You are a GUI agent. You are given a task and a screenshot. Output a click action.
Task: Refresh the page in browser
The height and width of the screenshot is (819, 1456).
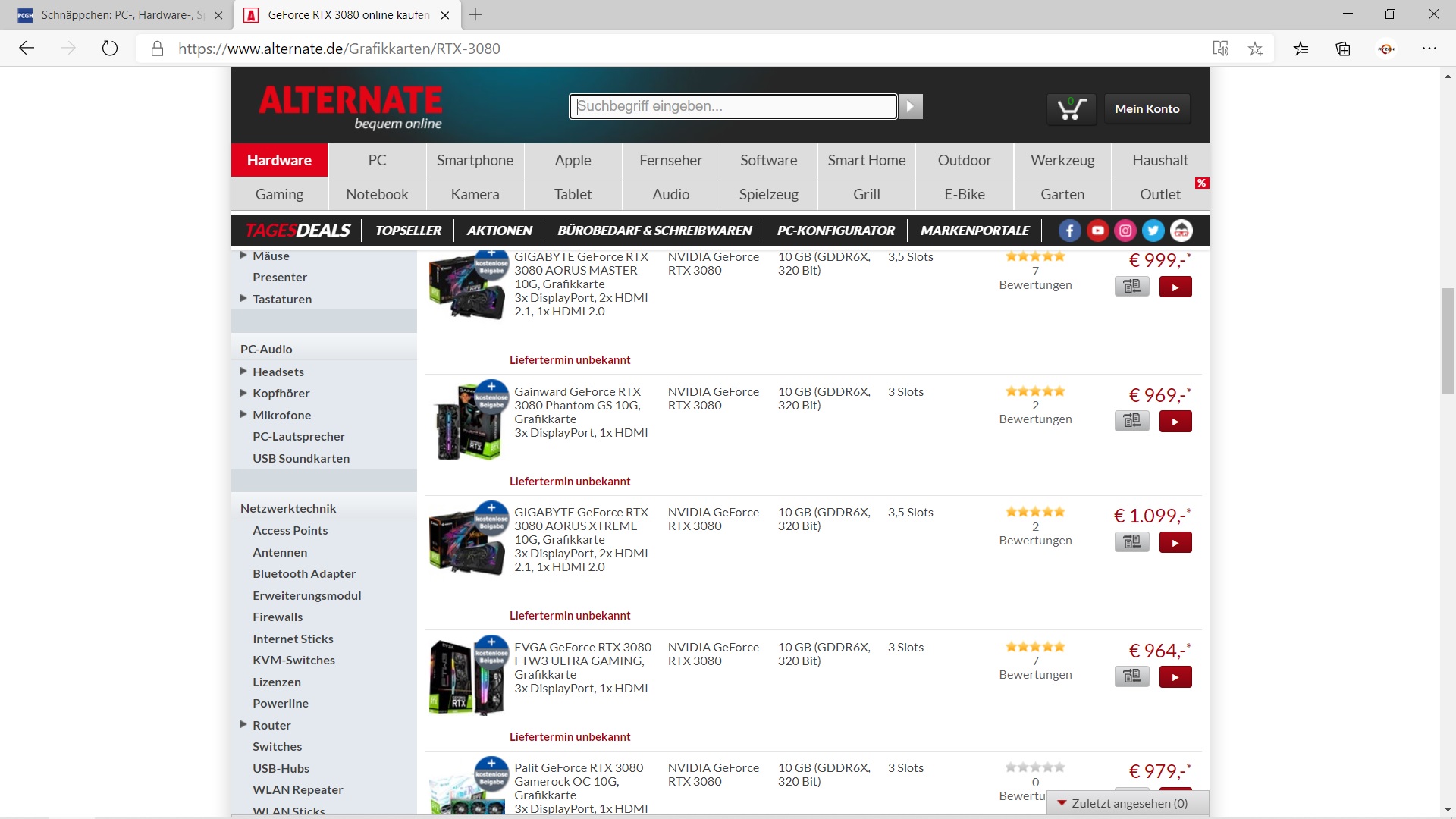pos(110,49)
